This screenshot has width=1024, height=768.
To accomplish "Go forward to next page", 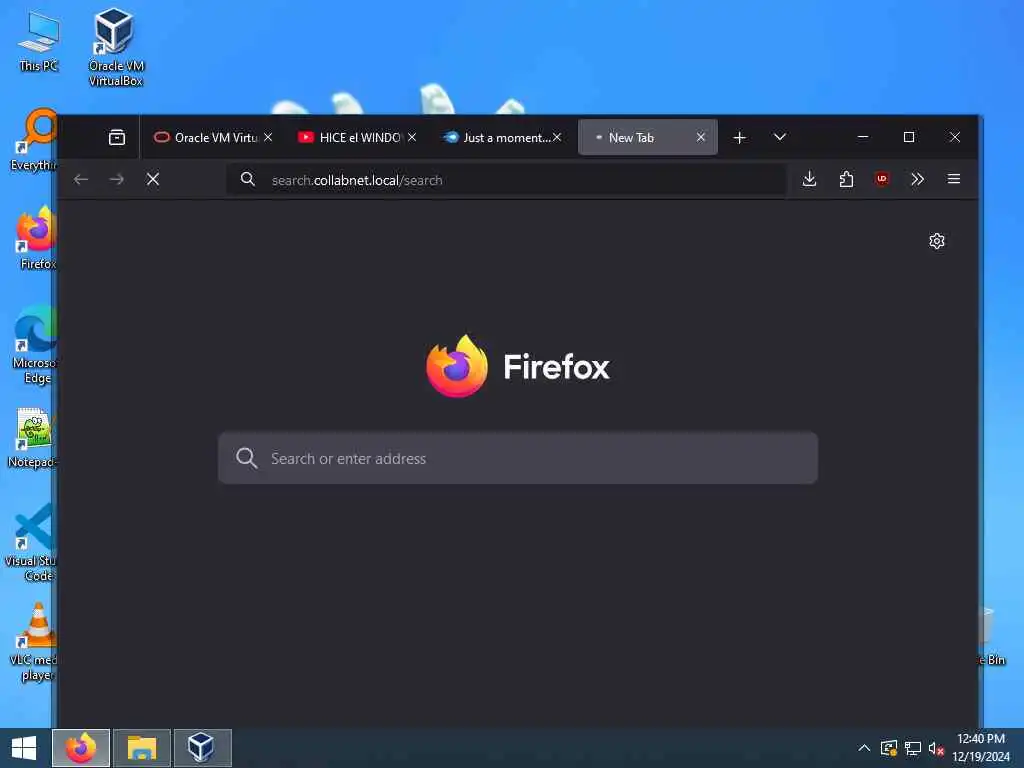I will 117,179.
